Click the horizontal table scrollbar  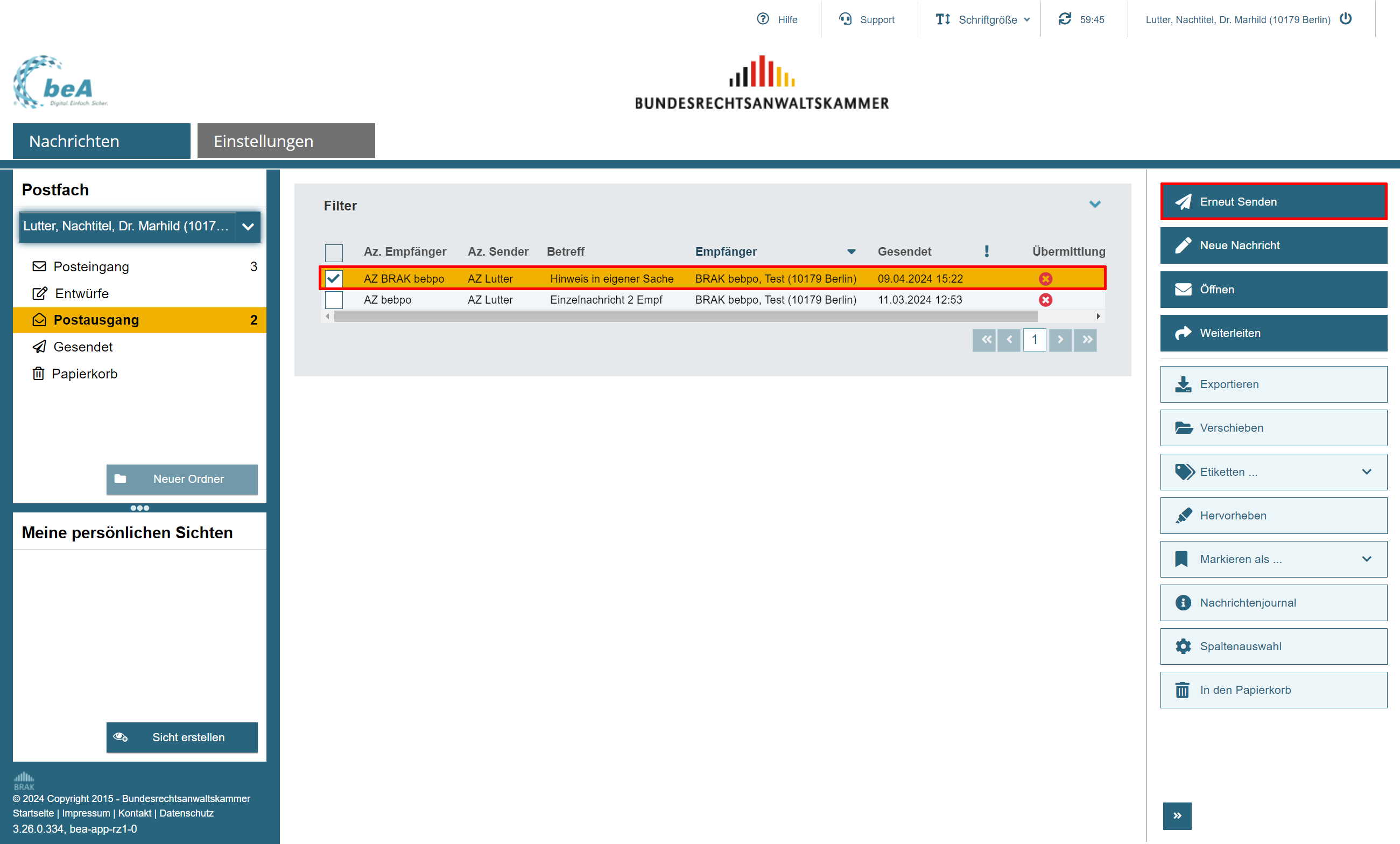[685, 316]
